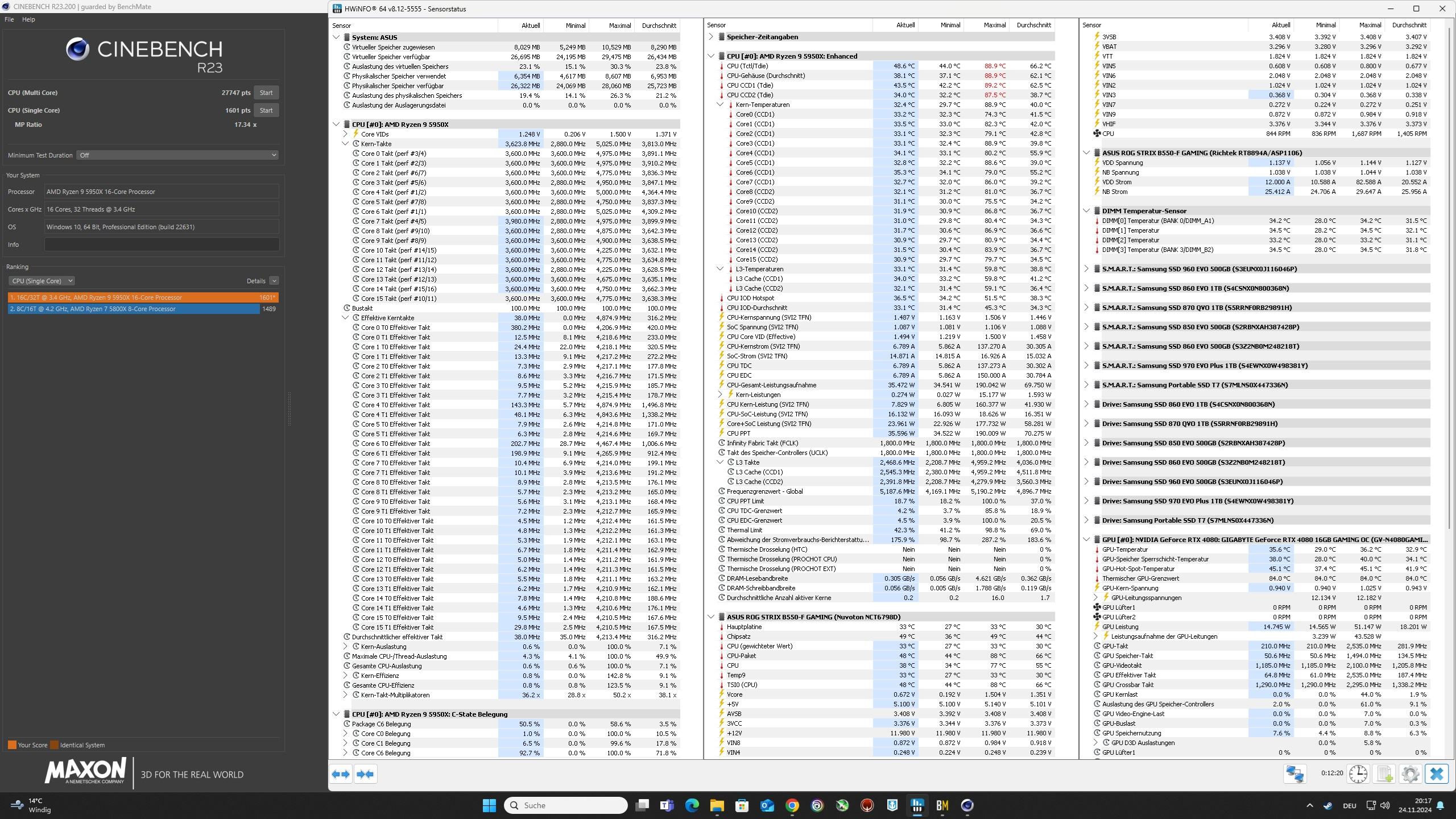Open the CPU (Single Core) ranking dropdown

coord(42,281)
